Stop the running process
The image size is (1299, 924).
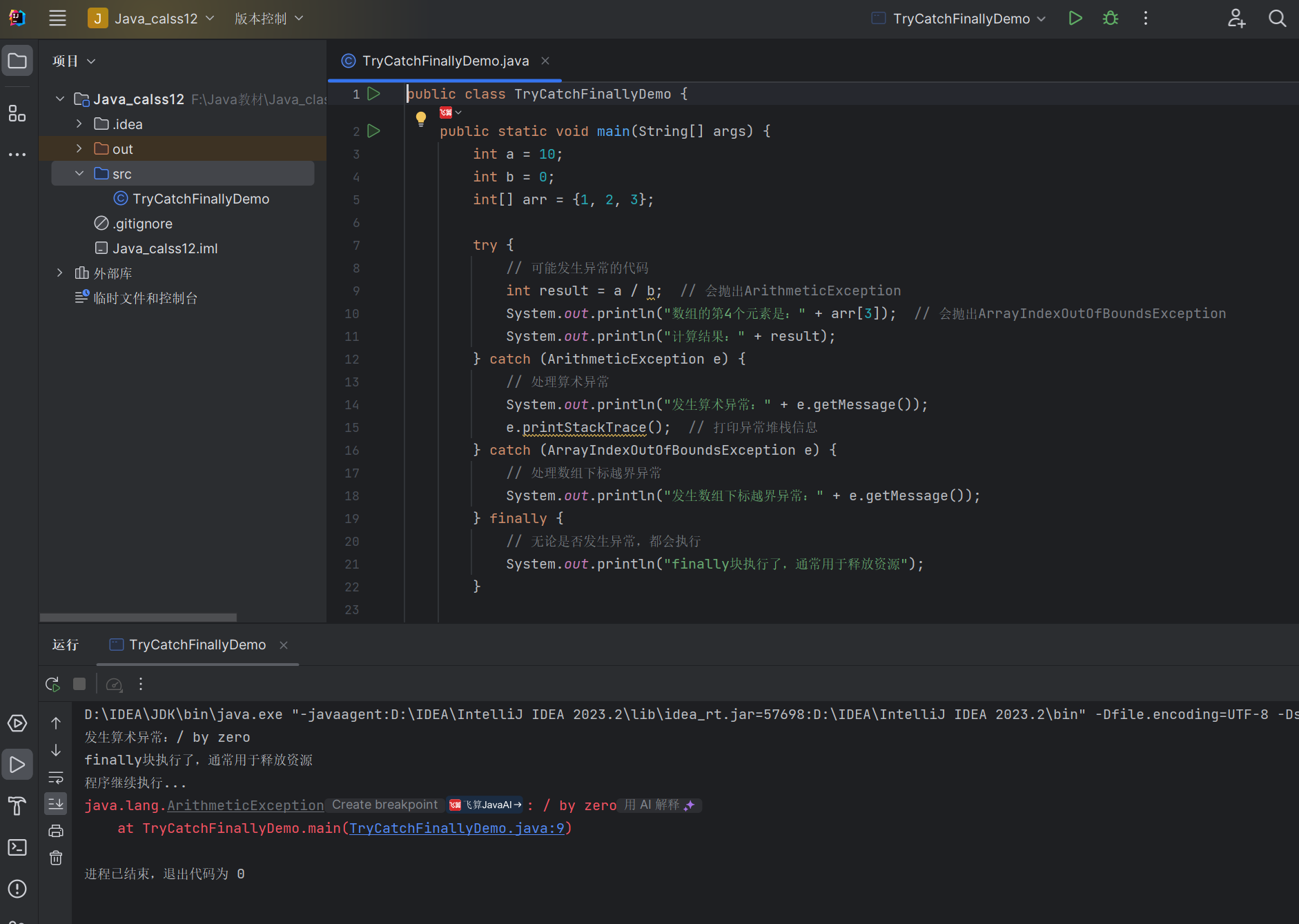[x=79, y=684]
